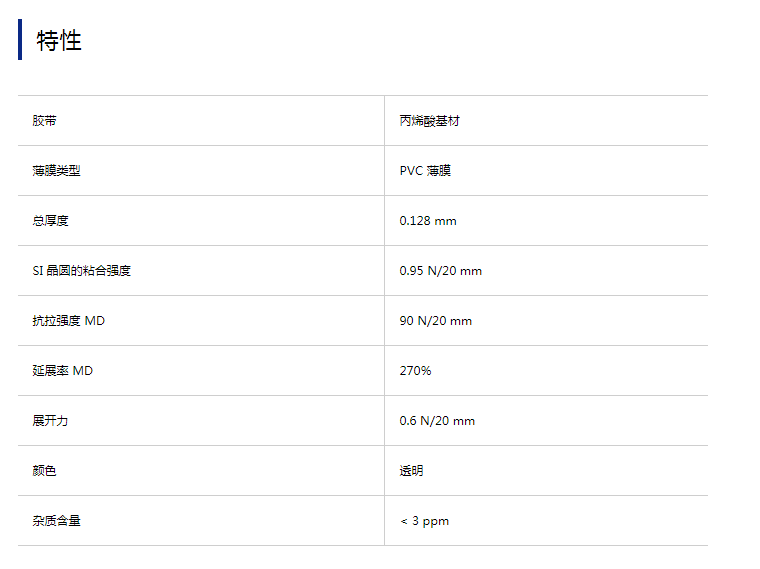Click the PVC 薄膜 value

425,171
